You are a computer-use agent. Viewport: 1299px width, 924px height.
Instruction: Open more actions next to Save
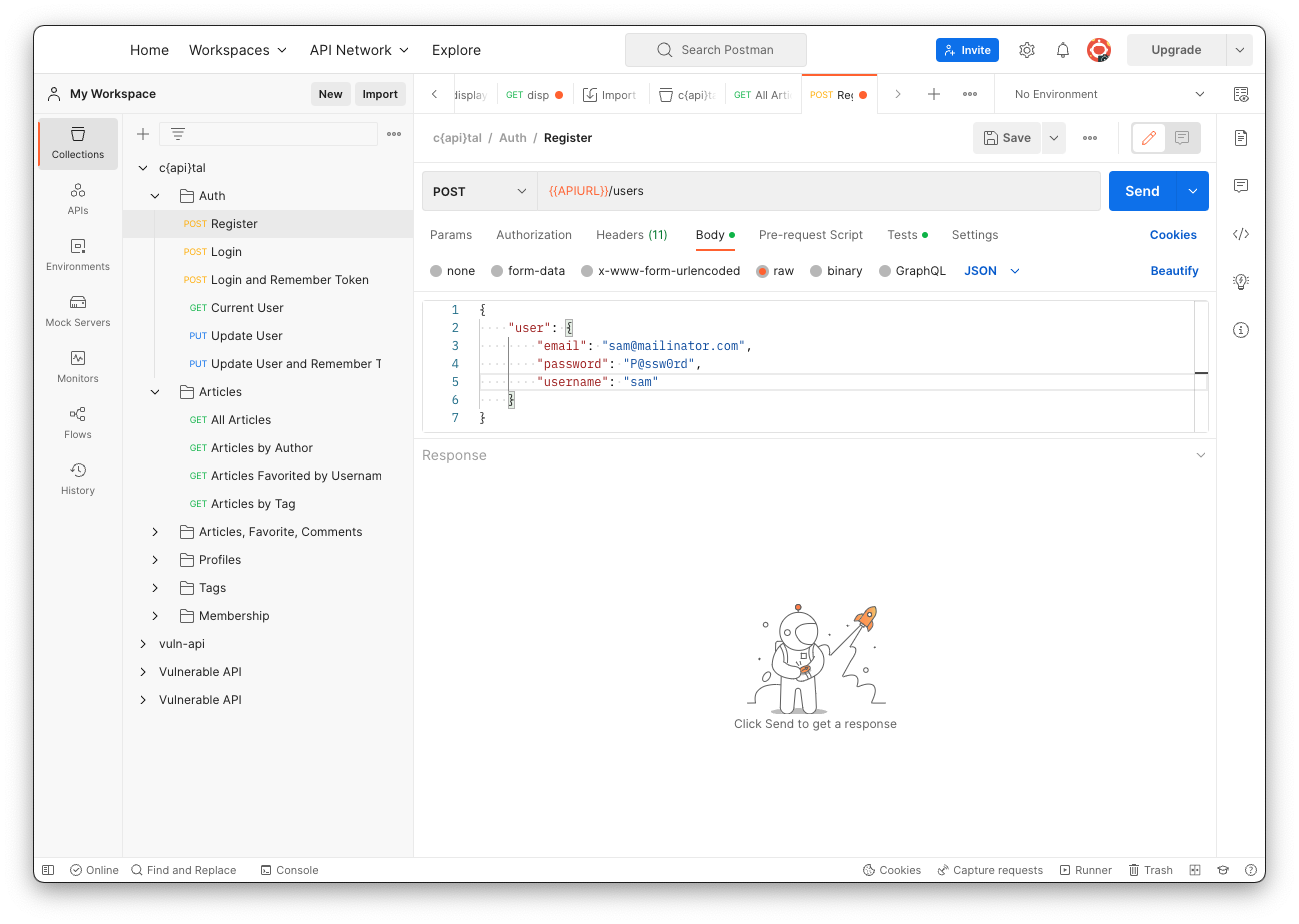(x=1090, y=138)
